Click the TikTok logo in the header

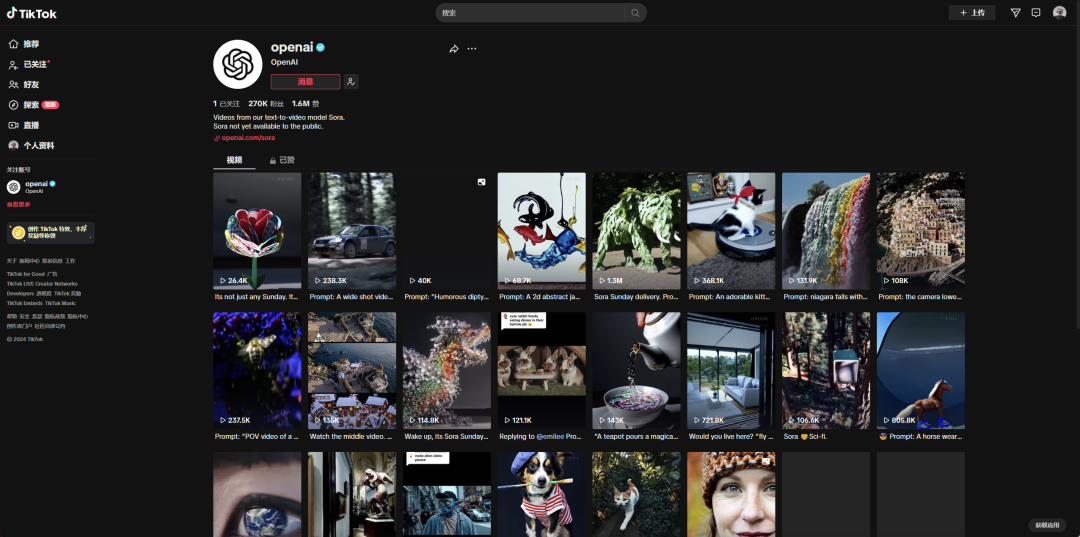coord(32,13)
